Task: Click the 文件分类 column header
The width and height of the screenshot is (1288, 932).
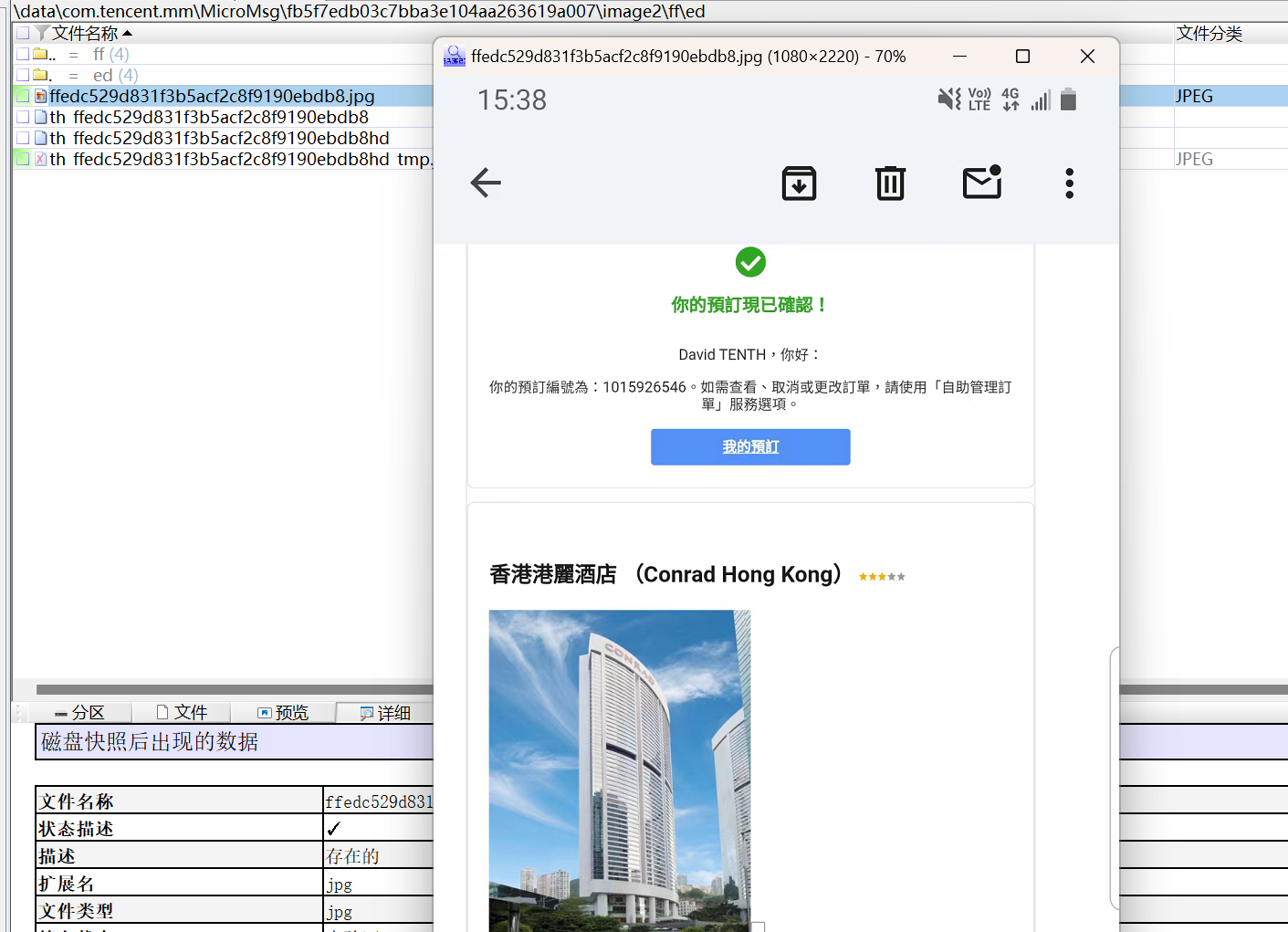Action: tap(1209, 33)
